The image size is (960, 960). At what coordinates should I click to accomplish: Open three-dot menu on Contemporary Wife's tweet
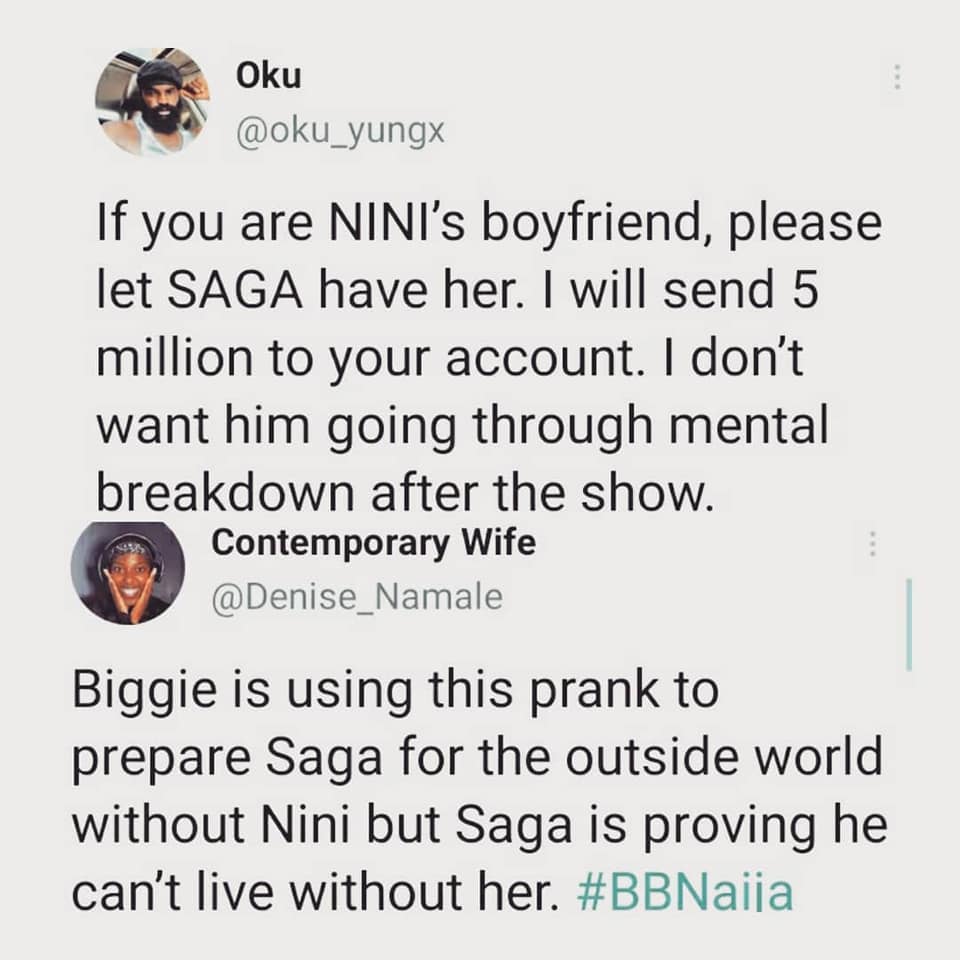coord(872,543)
